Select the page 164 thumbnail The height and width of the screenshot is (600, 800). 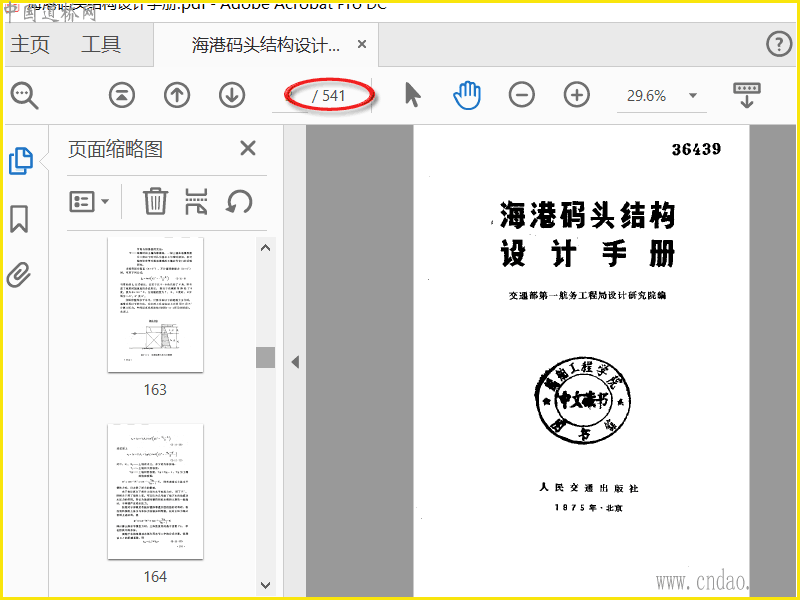pyautogui.click(x=156, y=491)
